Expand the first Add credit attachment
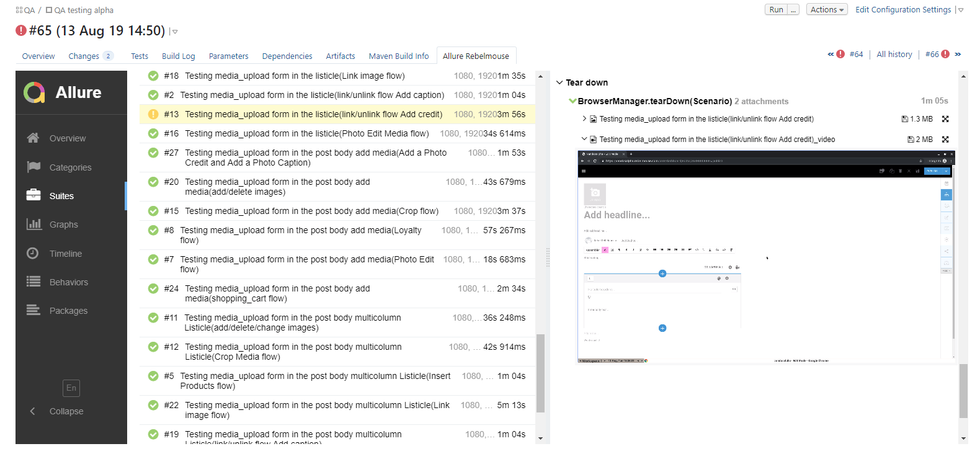The width and height of the screenshot is (980, 454). [584, 119]
